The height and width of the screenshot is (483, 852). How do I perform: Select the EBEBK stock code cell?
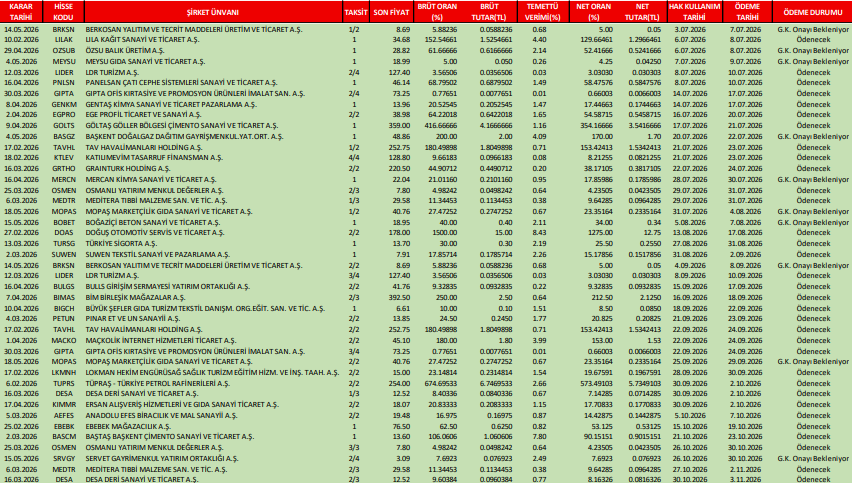click(x=64, y=426)
